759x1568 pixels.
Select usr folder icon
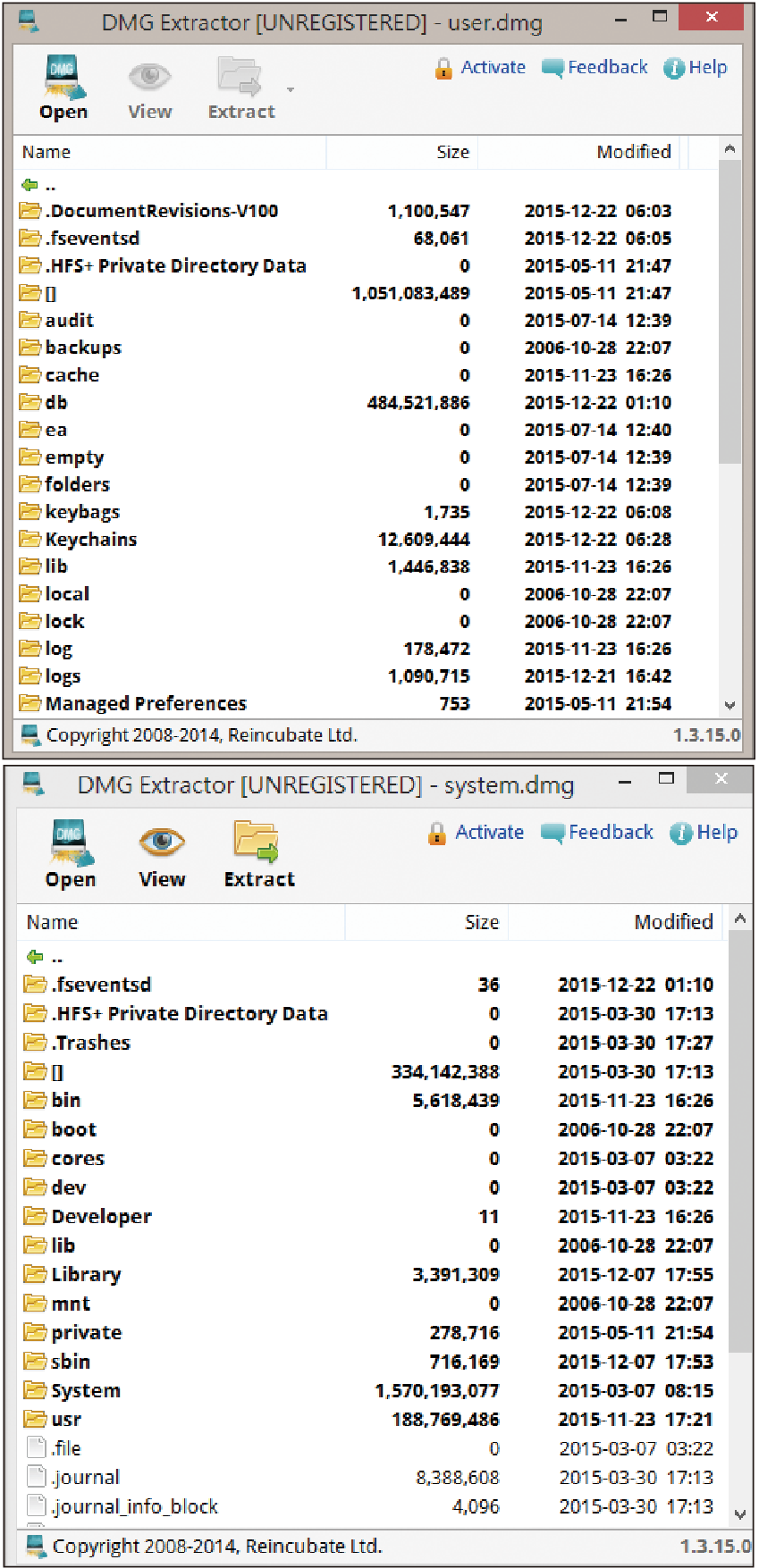point(36,1419)
